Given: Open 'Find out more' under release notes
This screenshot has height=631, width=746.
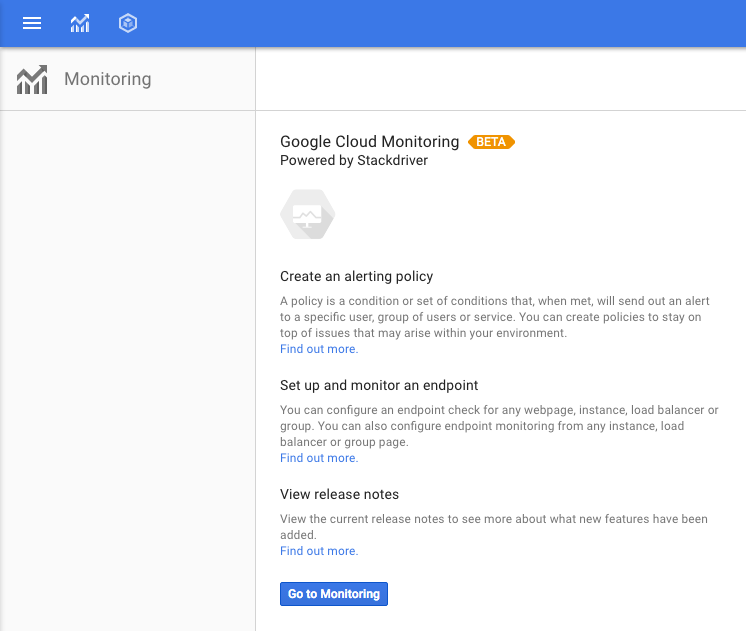Looking at the screenshot, I should tap(318, 551).
